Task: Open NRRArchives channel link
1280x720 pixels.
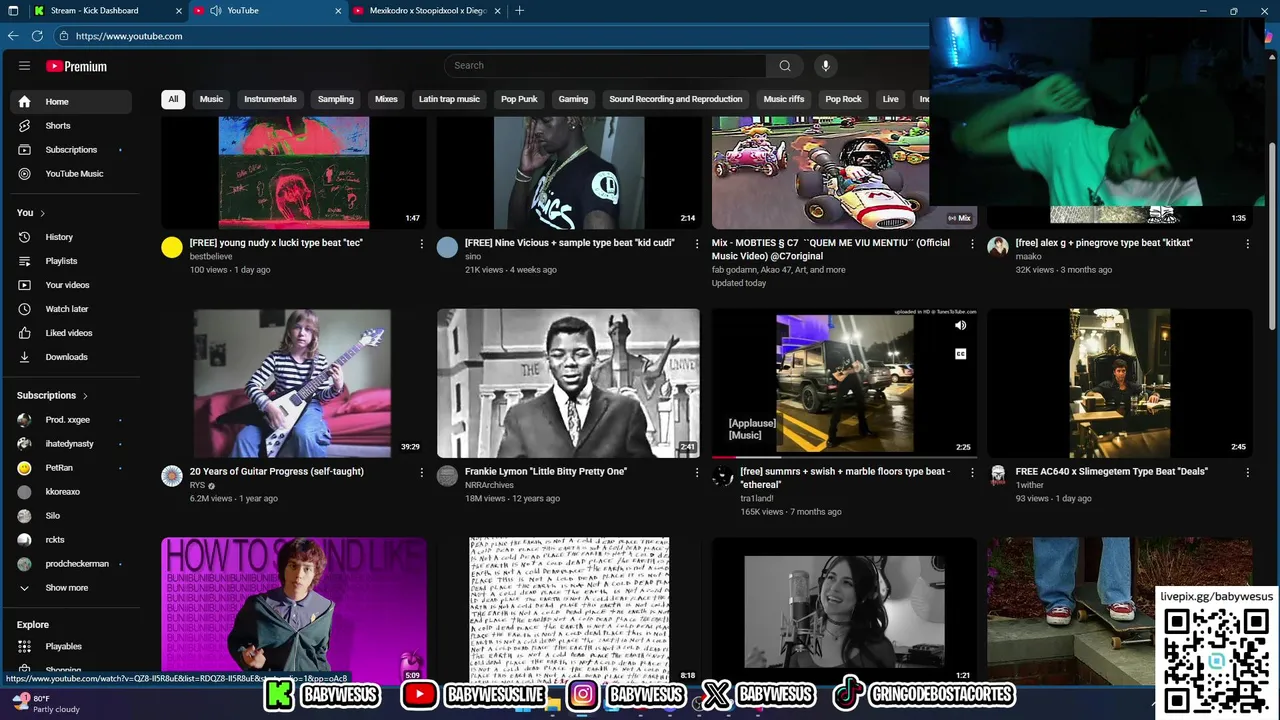Action: pos(489,485)
